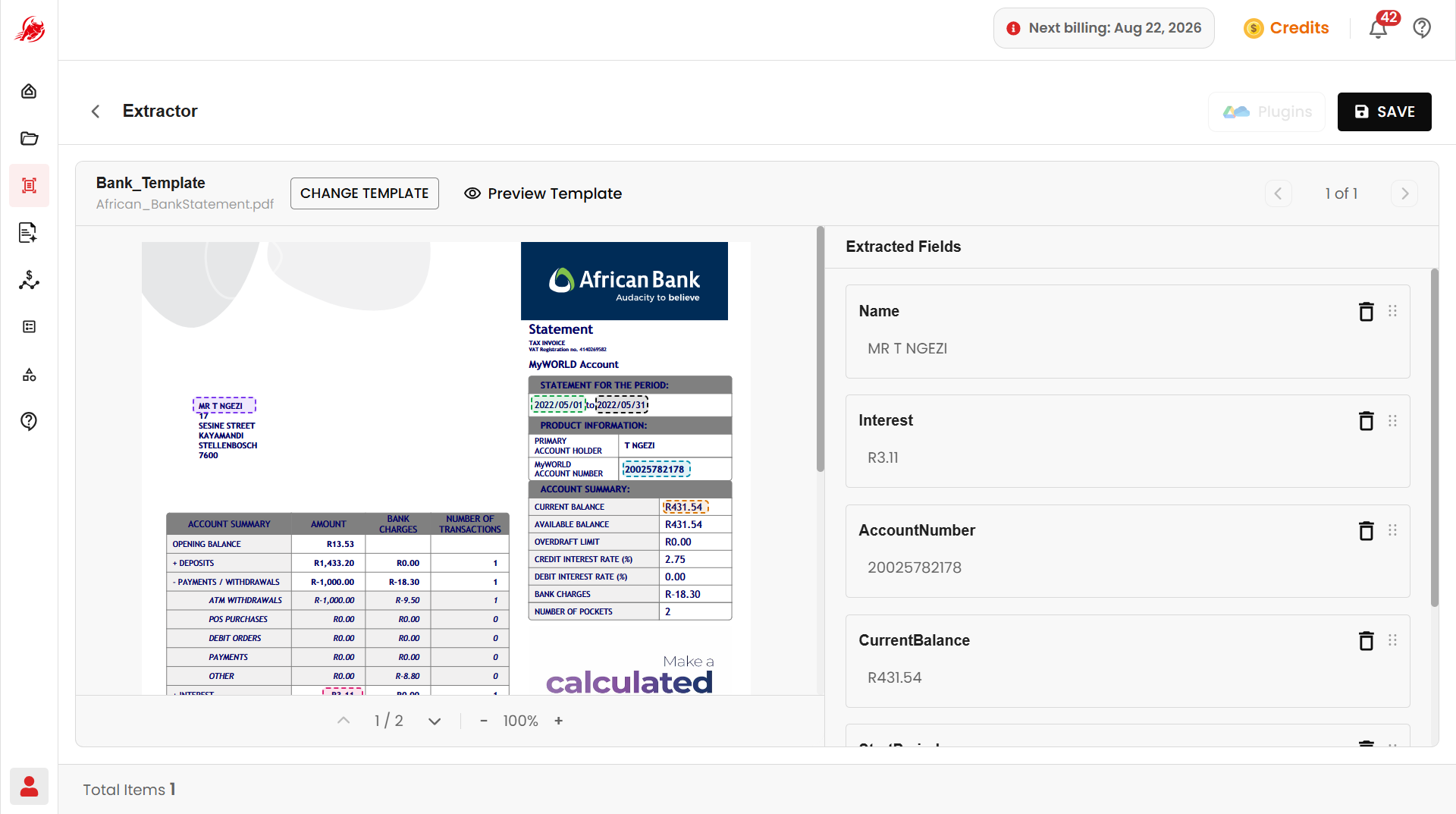Click the red app logo in sidebar
This screenshot has height=814, width=1456.
coord(29,30)
